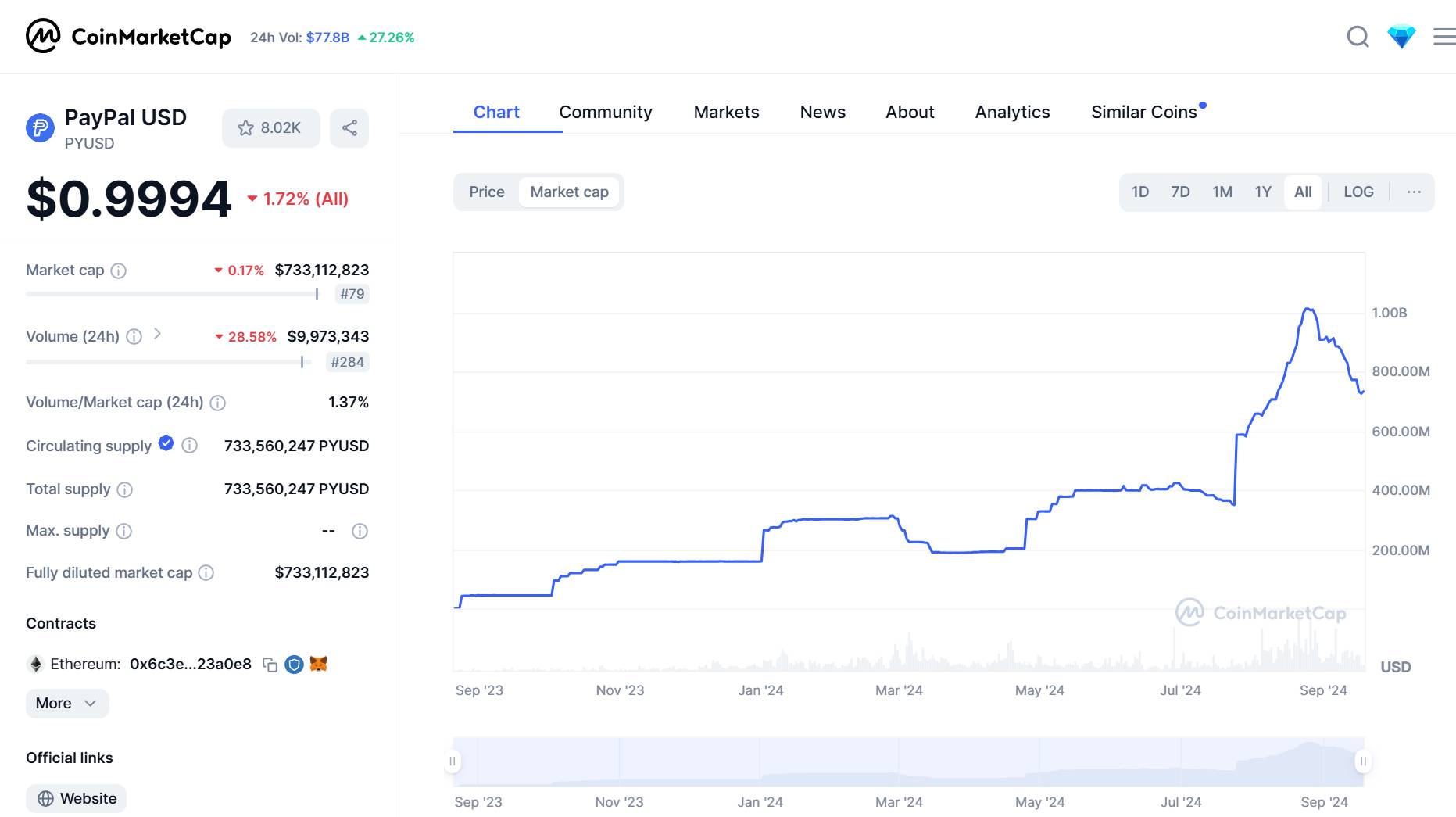1456x817 pixels.
Task: Open the Markets tab
Action: pos(726,112)
